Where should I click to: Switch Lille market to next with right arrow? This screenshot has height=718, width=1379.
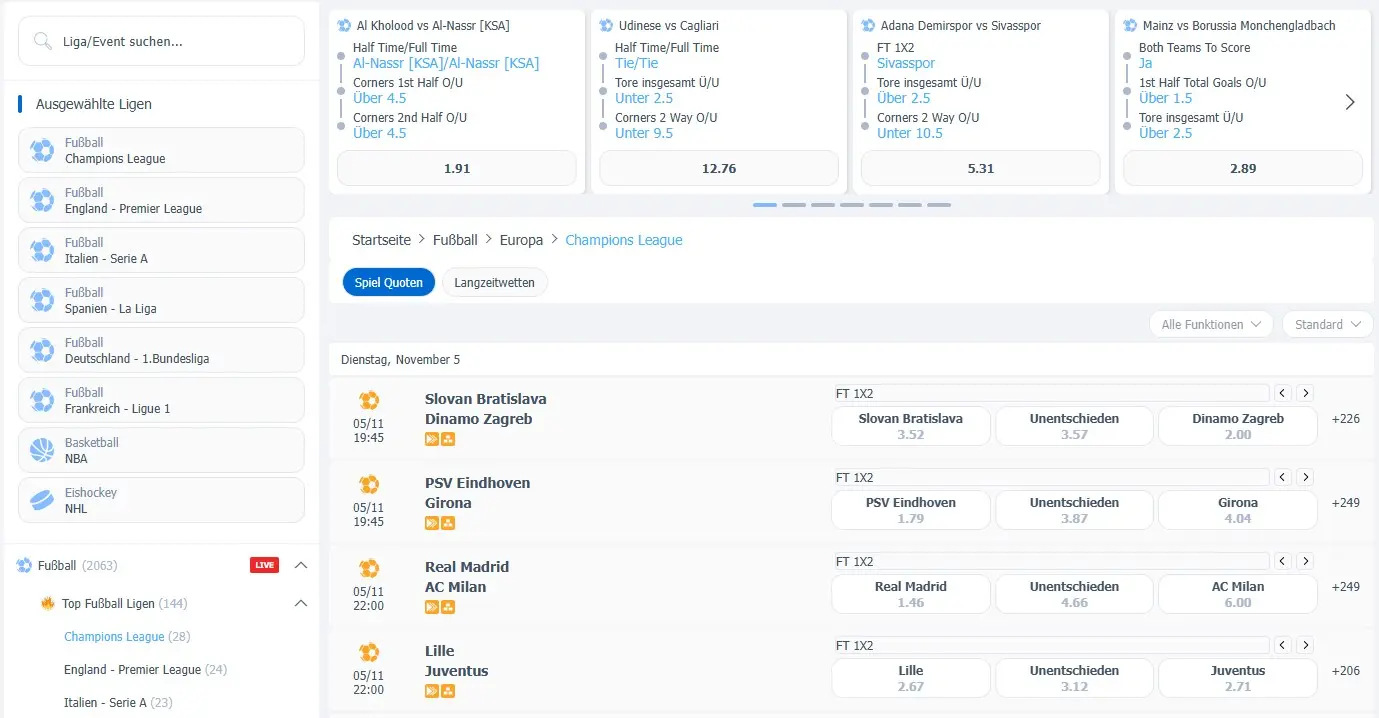pyautogui.click(x=1305, y=645)
